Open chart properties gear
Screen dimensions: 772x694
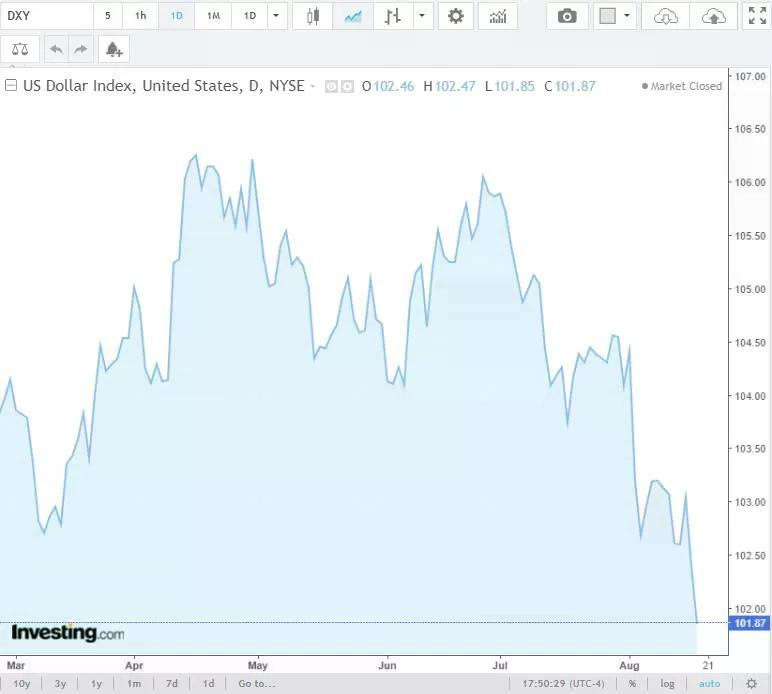[456, 16]
